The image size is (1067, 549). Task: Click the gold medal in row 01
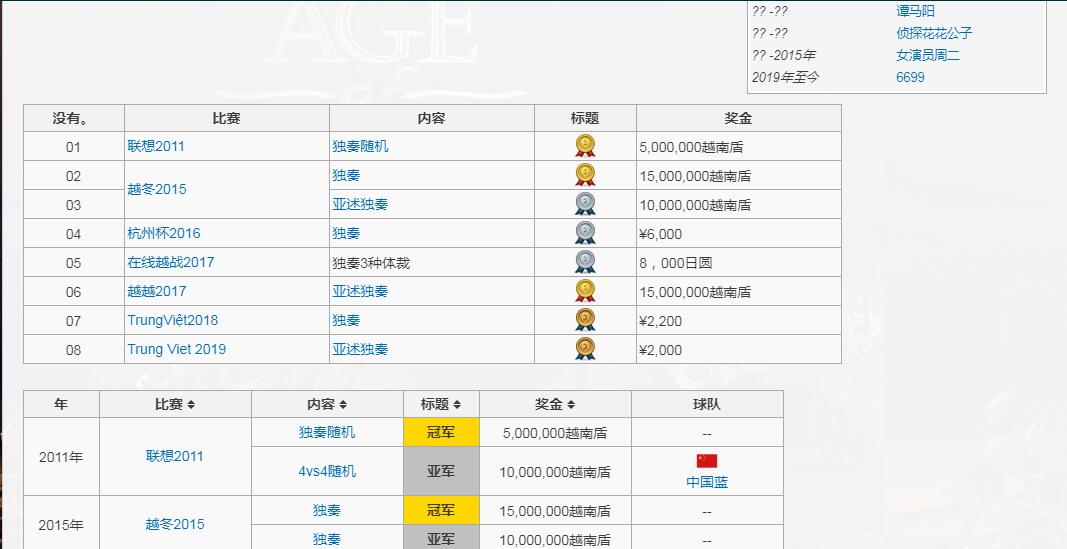click(585, 146)
